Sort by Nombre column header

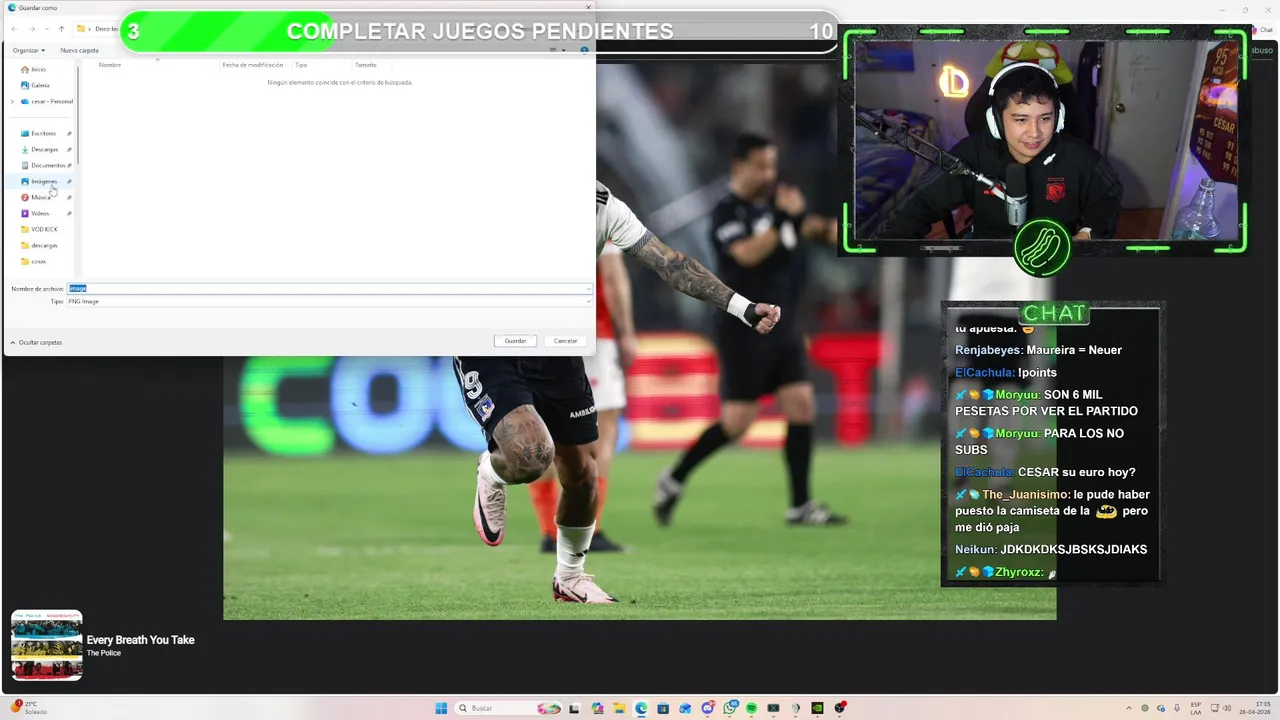[x=110, y=65]
